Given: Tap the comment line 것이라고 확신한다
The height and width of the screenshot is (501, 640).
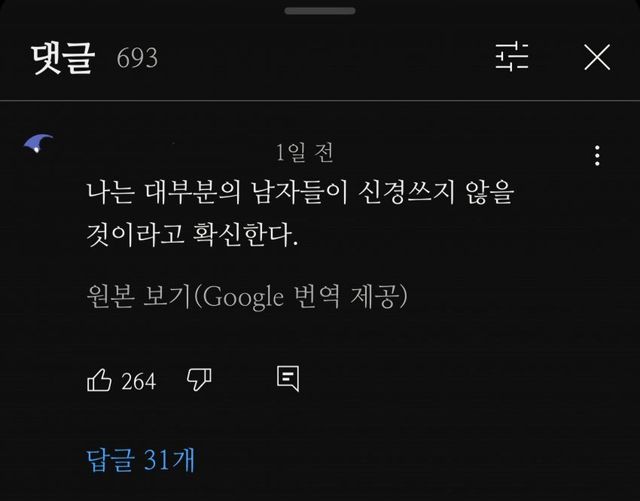Looking at the screenshot, I should pos(192,235).
